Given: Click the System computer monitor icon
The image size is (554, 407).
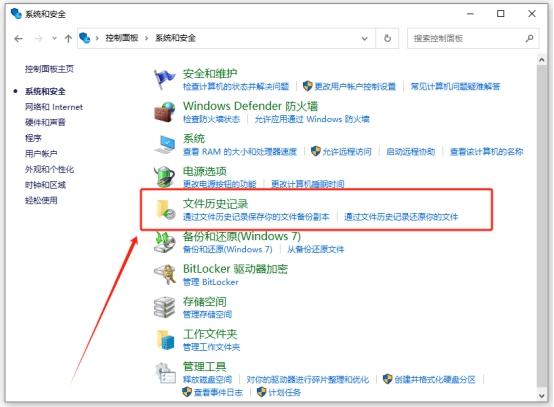Looking at the screenshot, I should 165,144.
